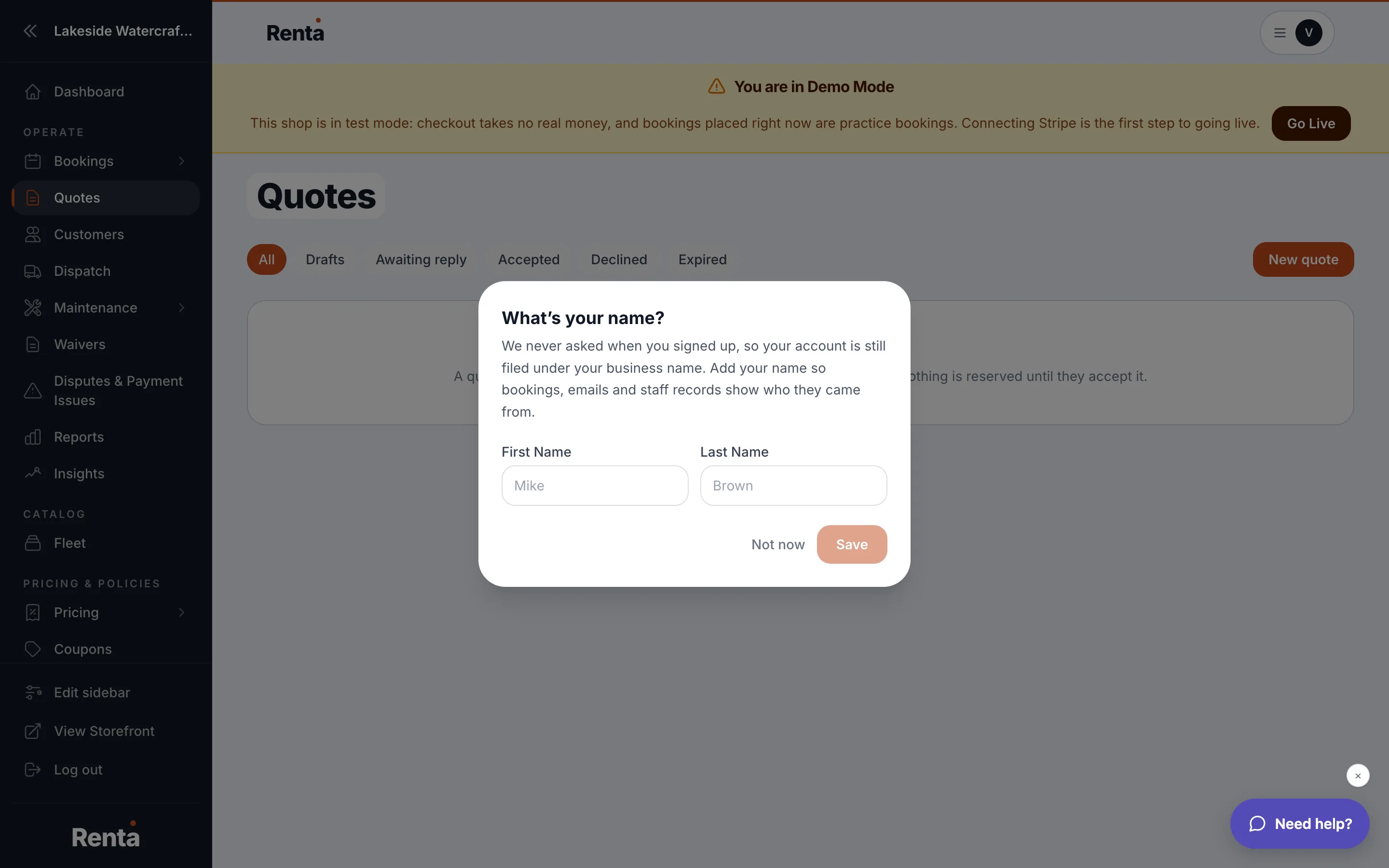
Task: Click Edit sidebar sliders icon
Action: (33, 693)
